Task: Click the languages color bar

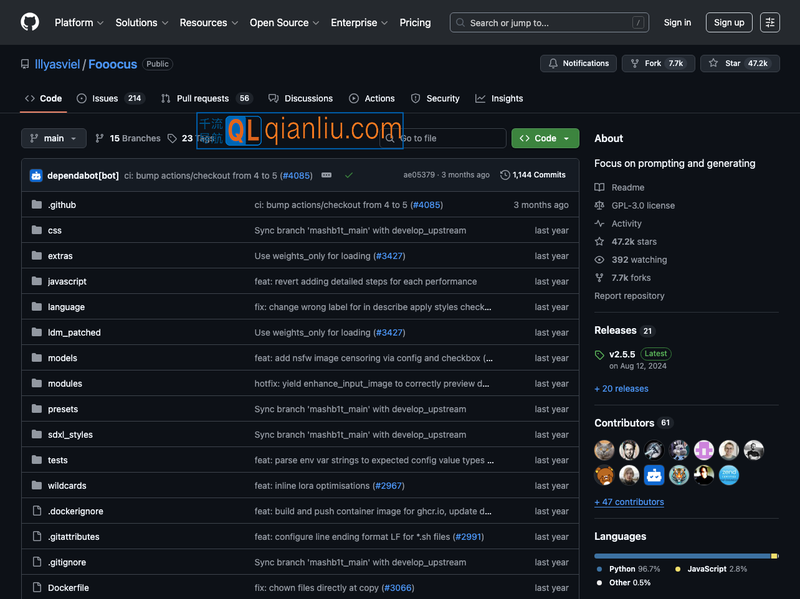Action: click(685, 555)
